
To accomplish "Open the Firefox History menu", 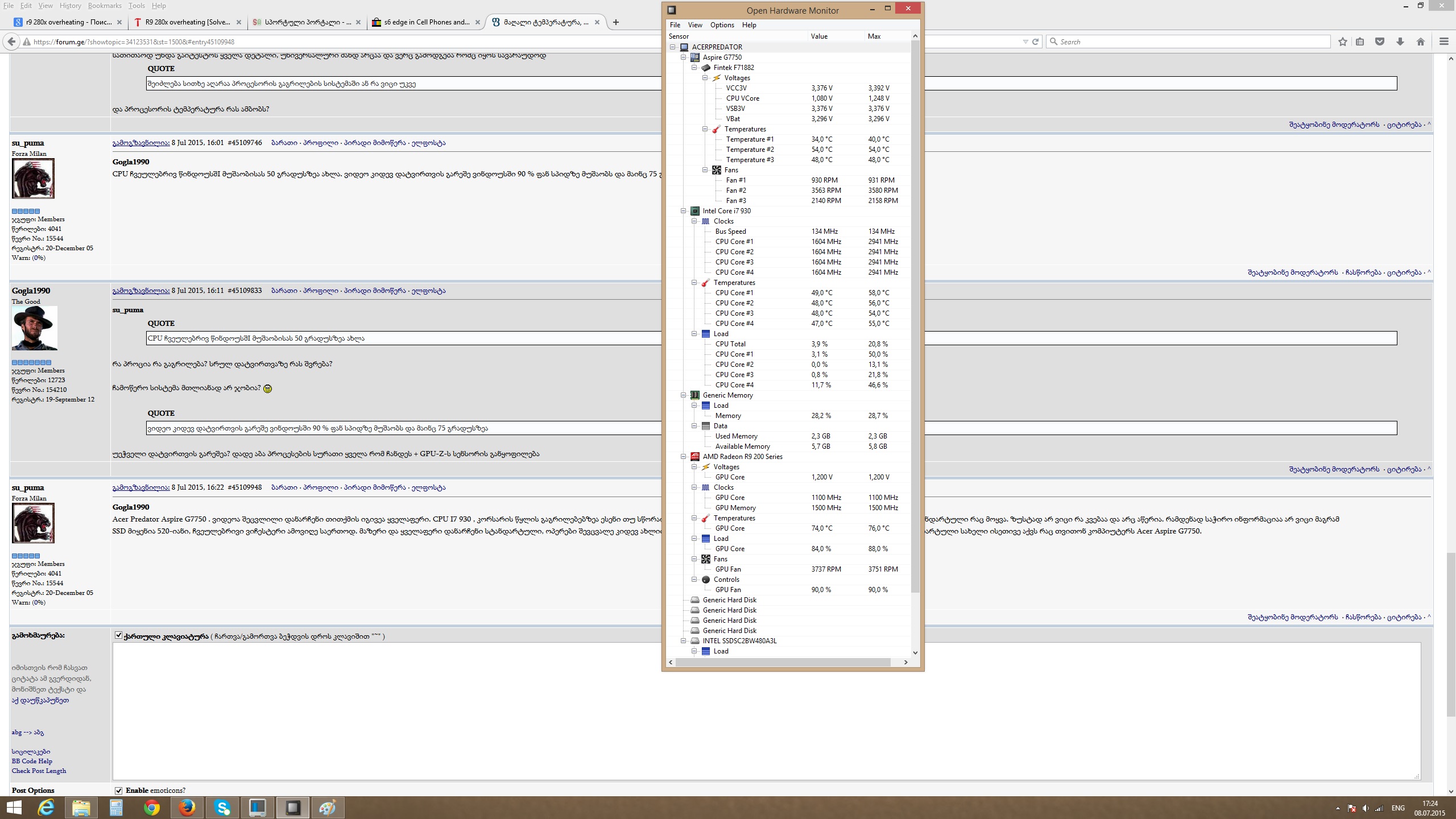I will pyautogui.click(x=70, y=6).
